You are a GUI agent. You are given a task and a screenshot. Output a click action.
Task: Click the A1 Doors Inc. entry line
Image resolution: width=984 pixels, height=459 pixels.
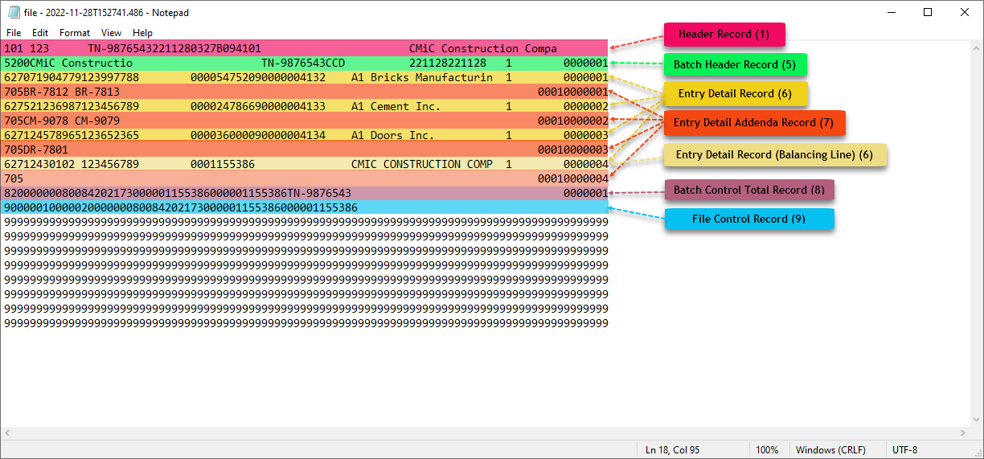pyautogui.click(x=304, y=135)
